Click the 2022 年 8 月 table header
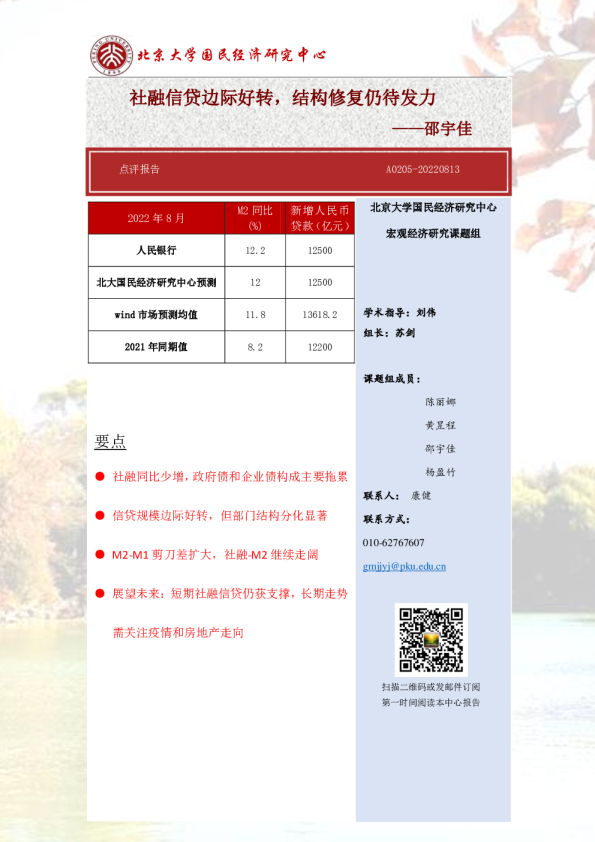Viewport: 595px width, 842px height. tap(156, 218)
